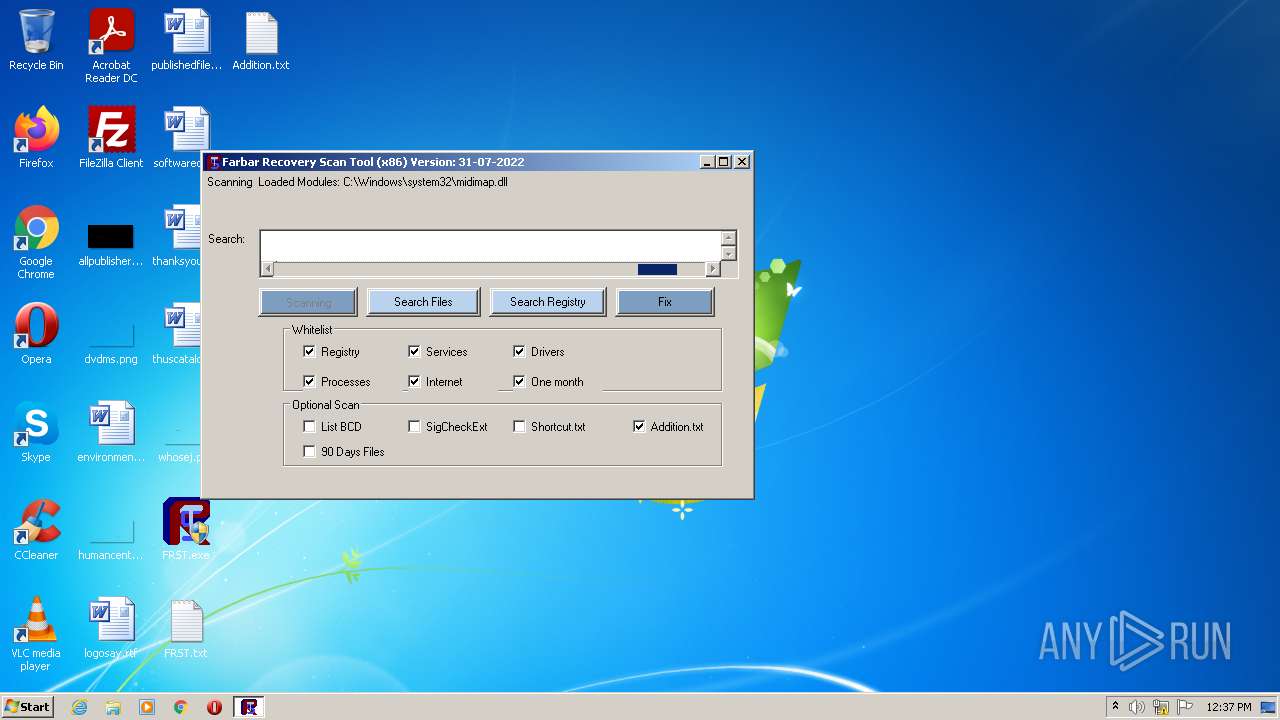The image size is (1280, 720).
Task: Uncheck the One month checkbox
Action: coord(519,382)
